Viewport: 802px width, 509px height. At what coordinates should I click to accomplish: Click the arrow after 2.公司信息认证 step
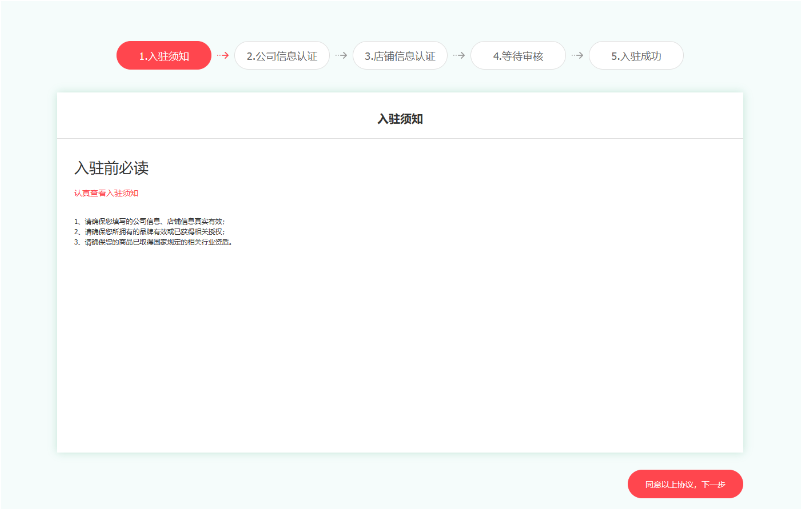341,55
